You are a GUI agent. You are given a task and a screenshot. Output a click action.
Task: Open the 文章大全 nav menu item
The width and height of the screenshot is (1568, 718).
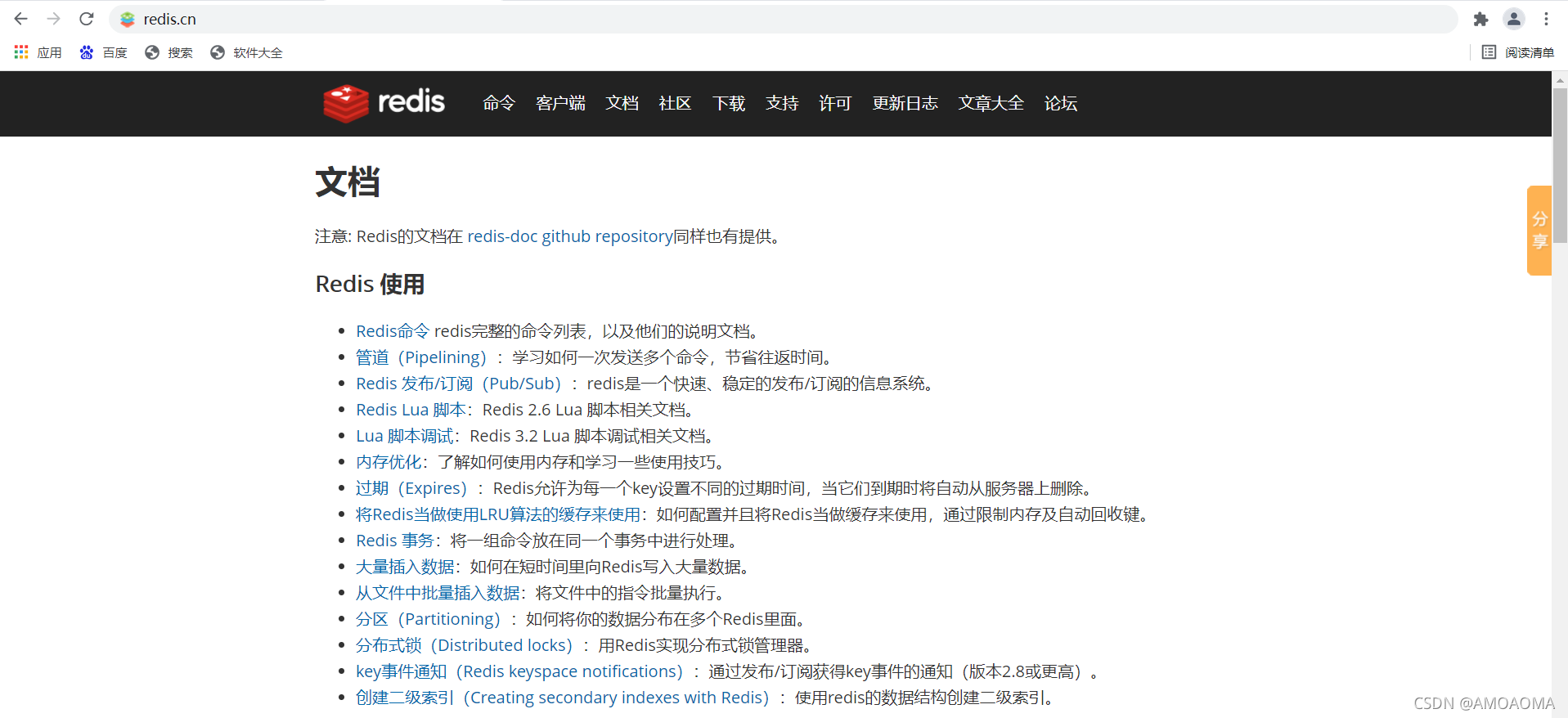click(991, 103)
